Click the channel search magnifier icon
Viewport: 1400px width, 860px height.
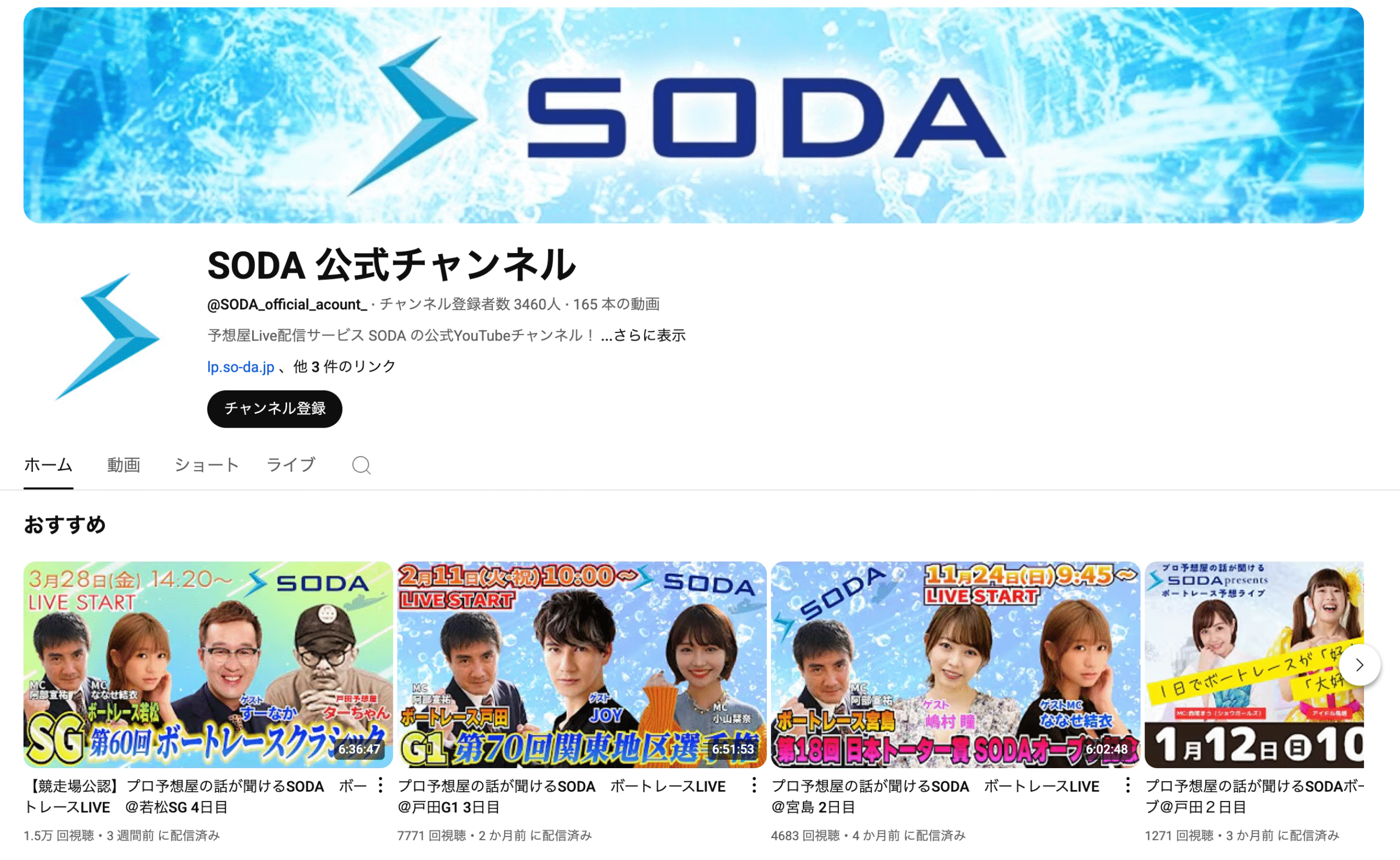click(361, 465)
